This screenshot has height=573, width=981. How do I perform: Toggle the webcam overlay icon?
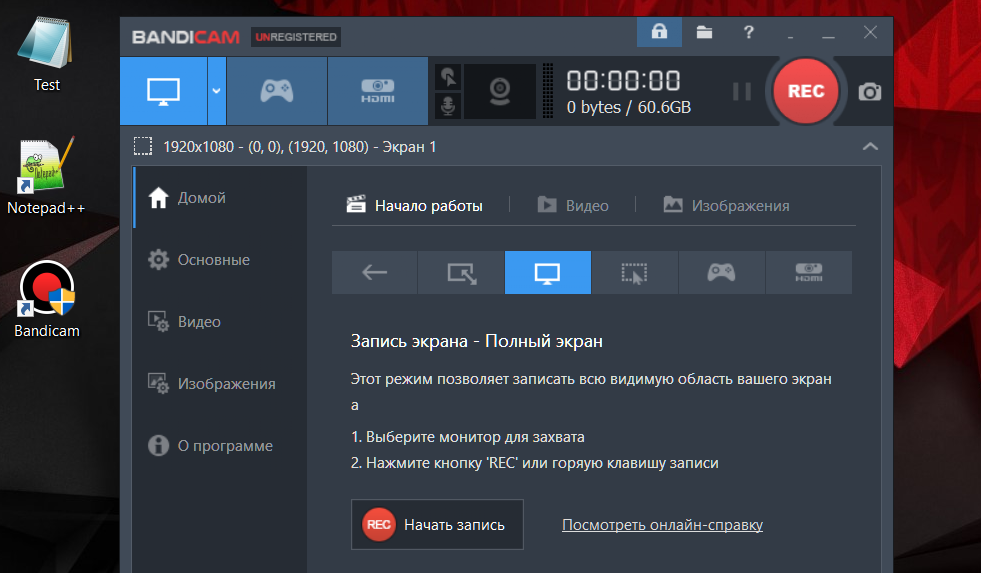point(500,91)
